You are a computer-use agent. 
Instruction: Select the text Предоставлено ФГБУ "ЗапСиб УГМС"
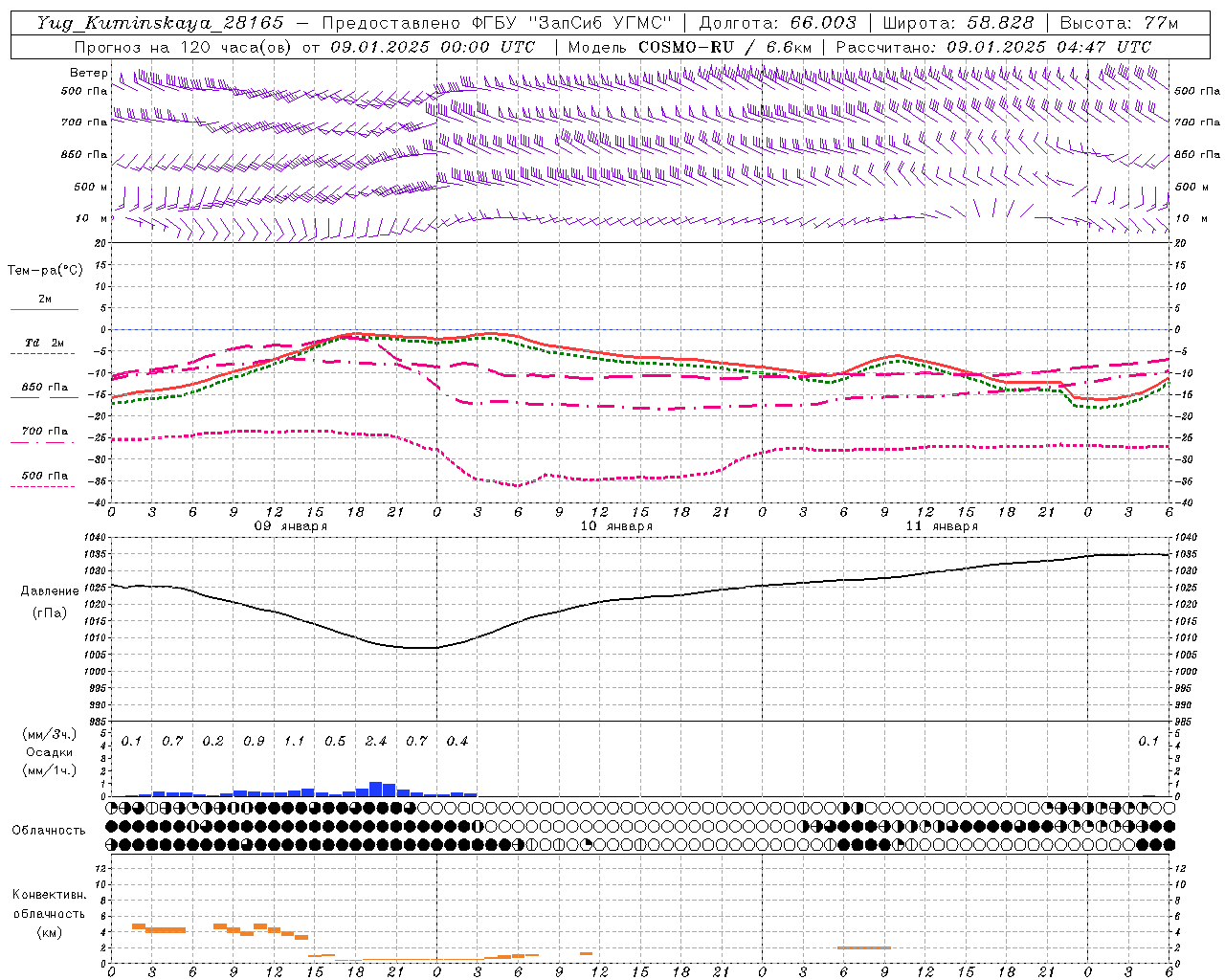(497, 23)
